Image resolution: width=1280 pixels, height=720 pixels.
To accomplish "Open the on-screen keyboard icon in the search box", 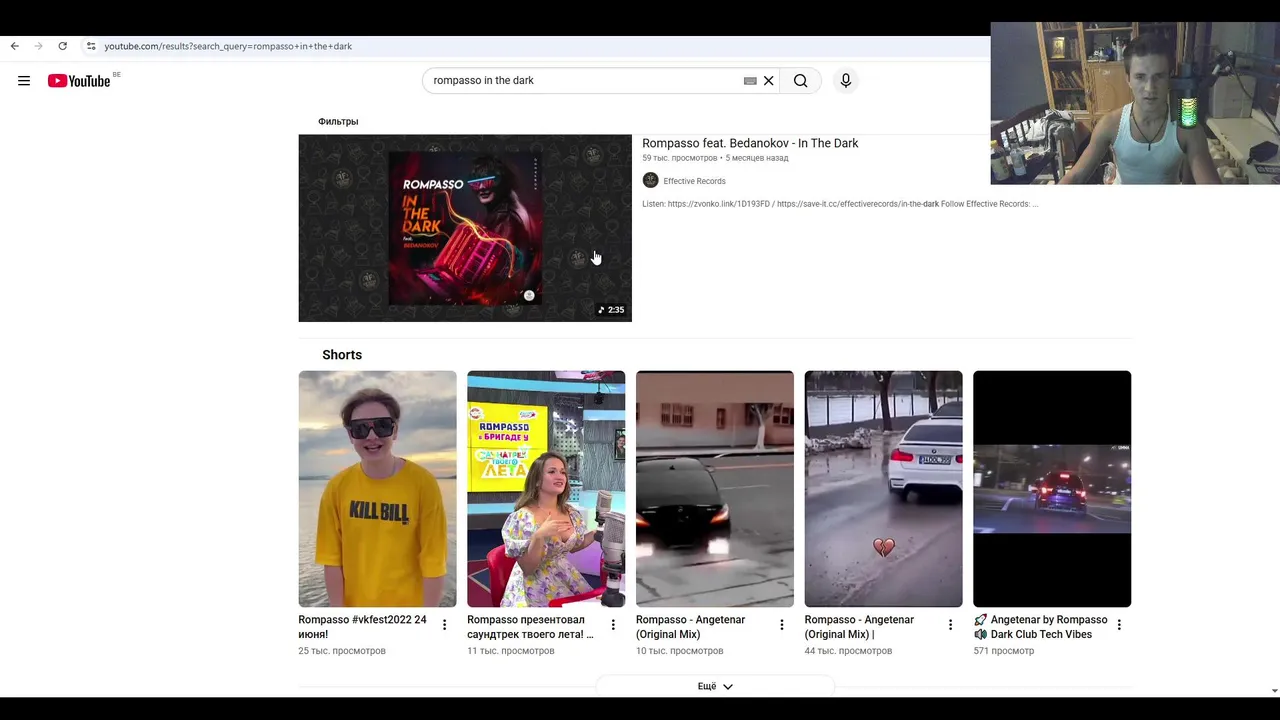I will [x=750, y=81].
